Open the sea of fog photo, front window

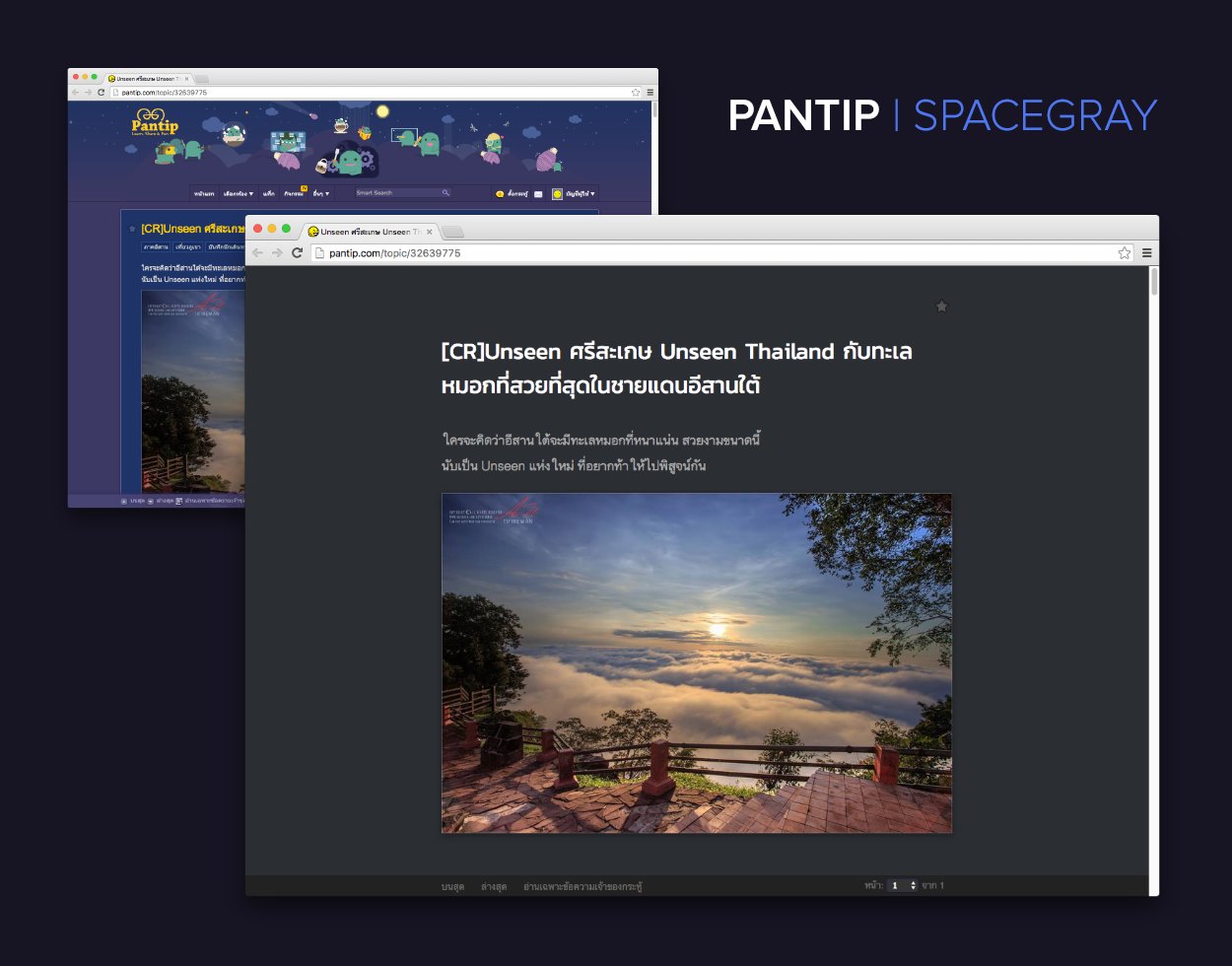pos(697,663)
